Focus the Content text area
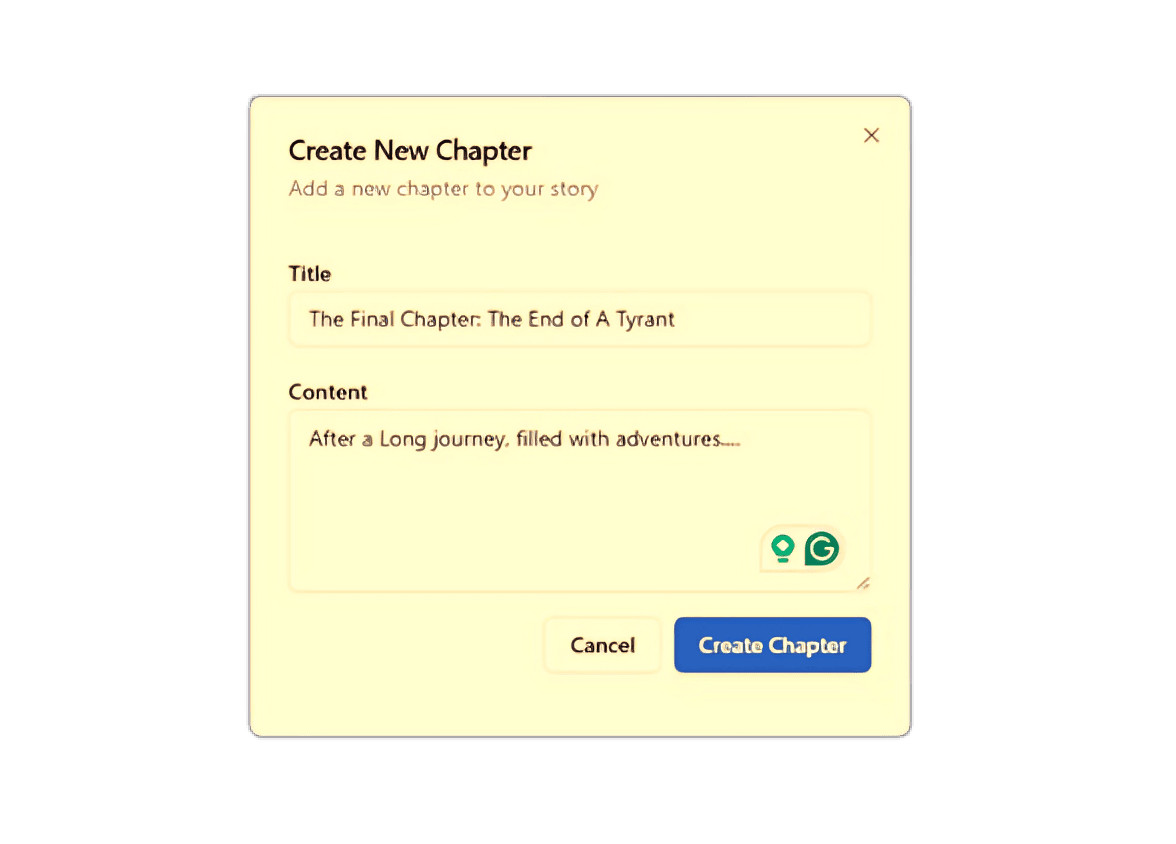The height and width of the screenshot is (844, 1176). click(580, 501)
